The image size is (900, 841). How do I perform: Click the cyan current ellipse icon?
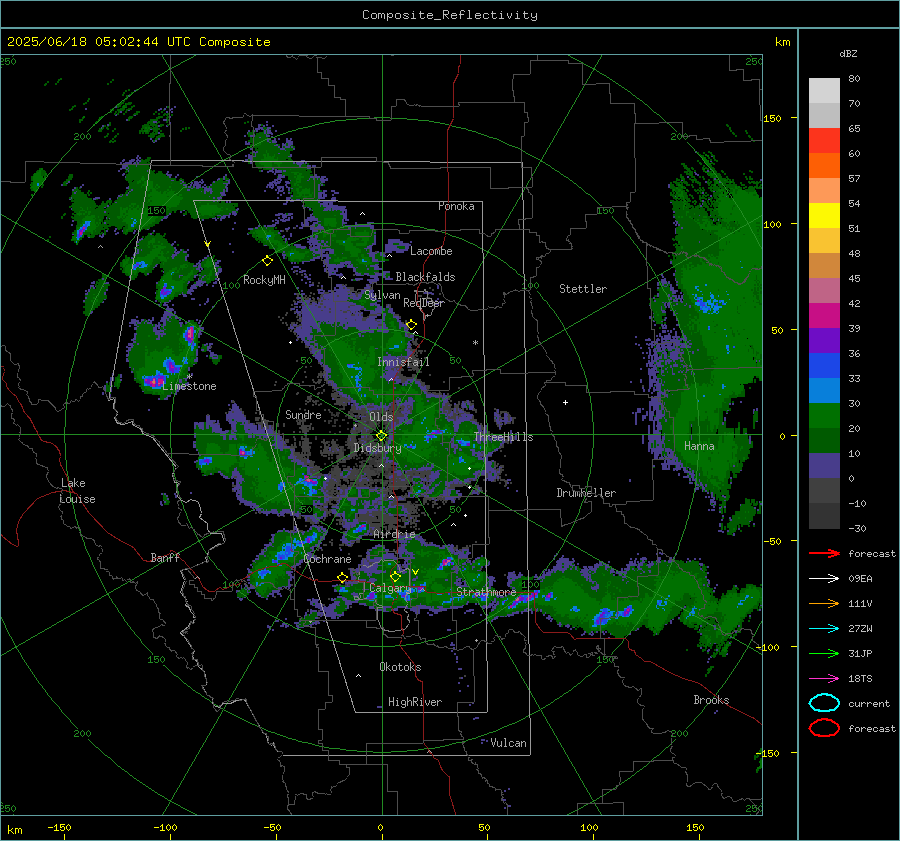click(824, 703)
